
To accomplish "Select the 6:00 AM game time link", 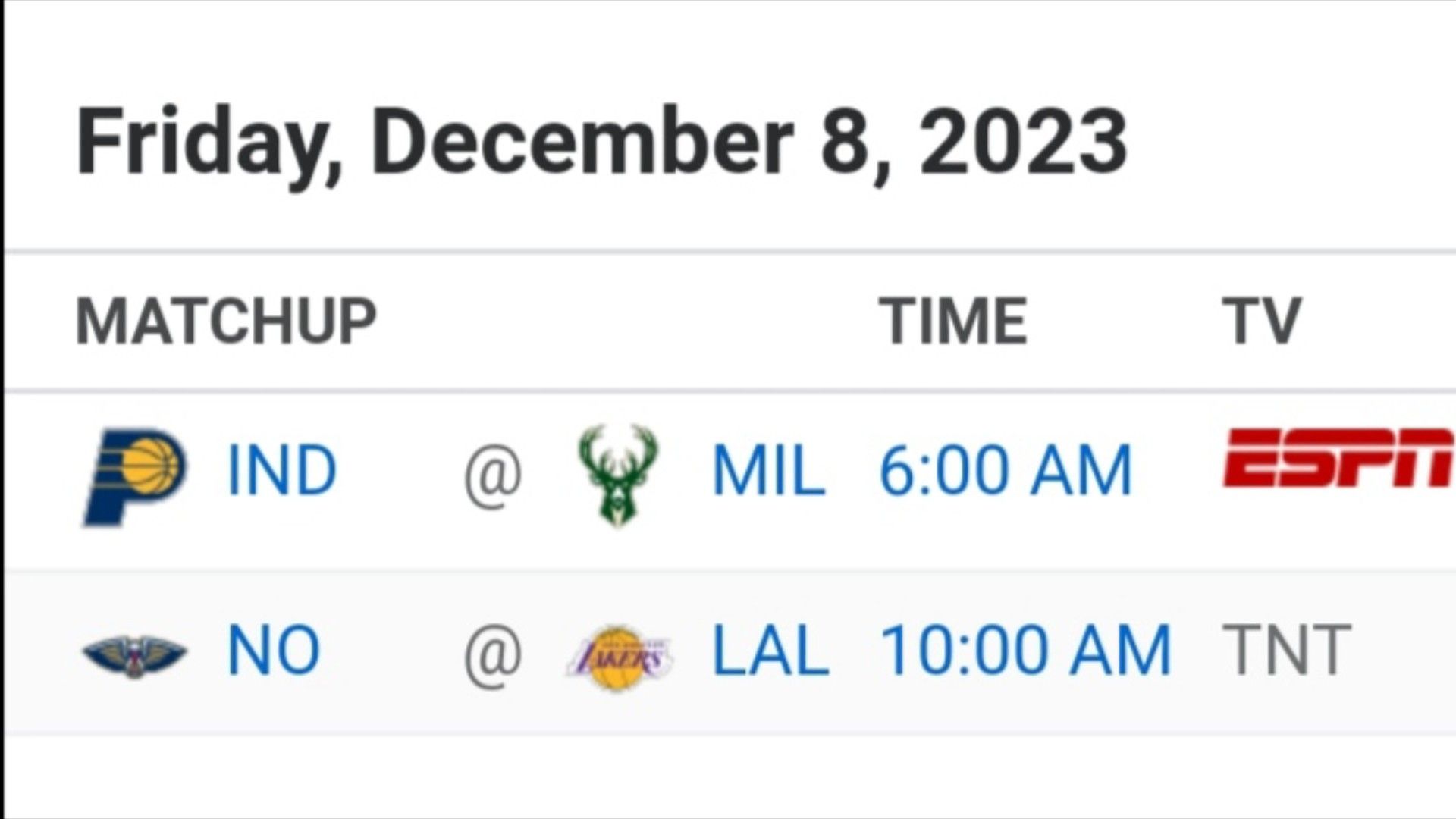I will [1005, 472].
